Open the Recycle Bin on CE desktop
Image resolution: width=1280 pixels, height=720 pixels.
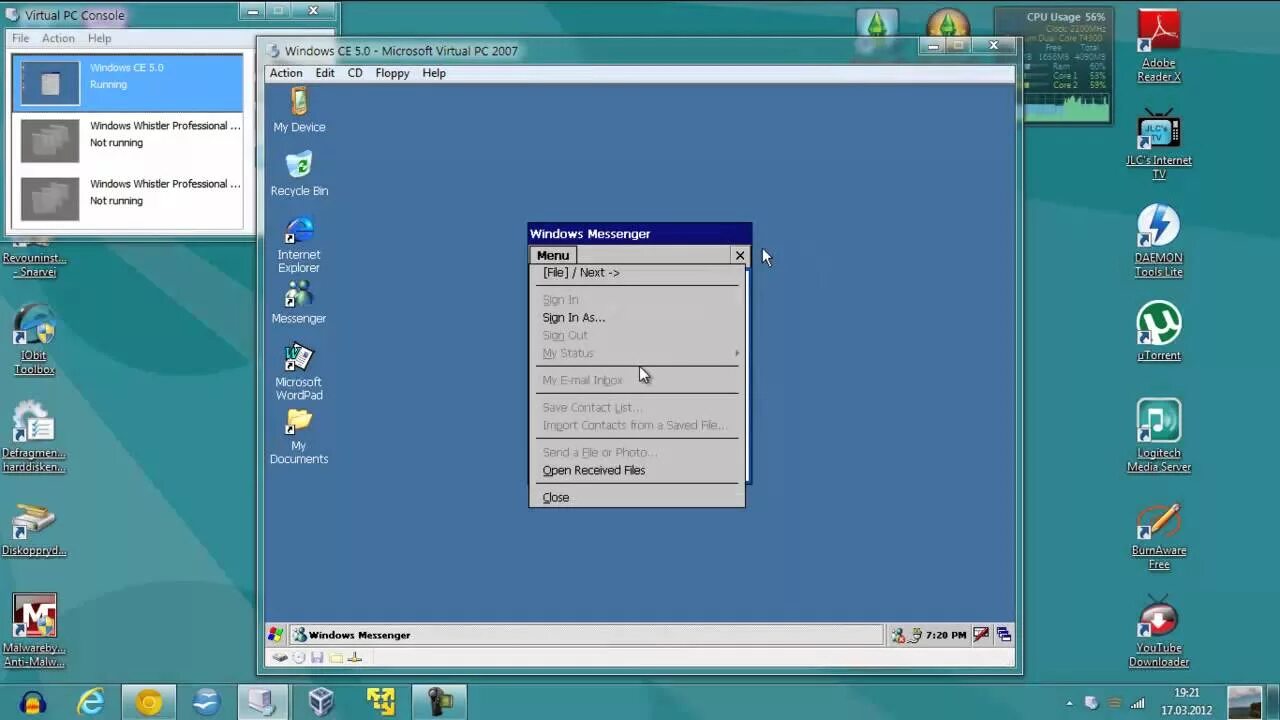299,174
